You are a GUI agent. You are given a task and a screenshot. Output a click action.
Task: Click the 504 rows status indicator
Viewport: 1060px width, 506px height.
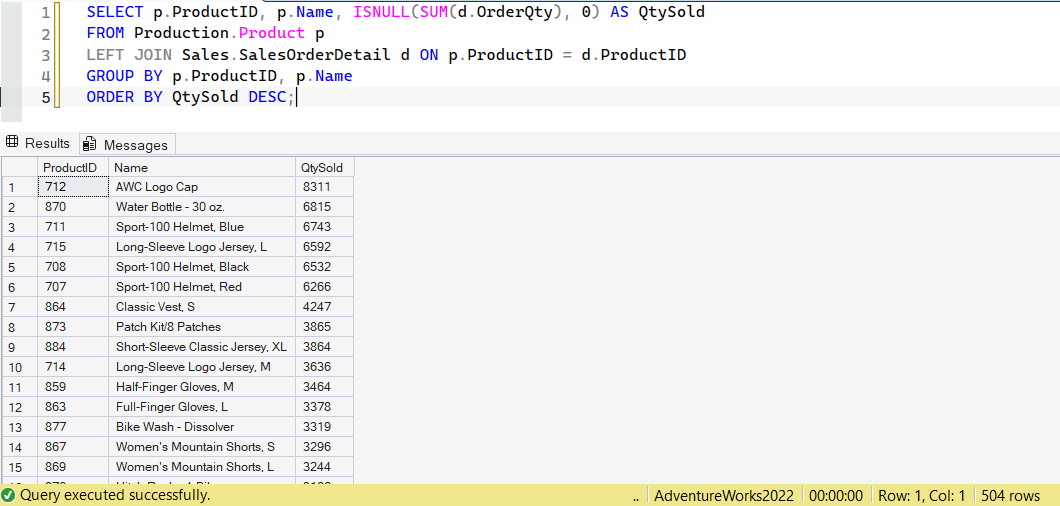click(x=1011, y=495)
